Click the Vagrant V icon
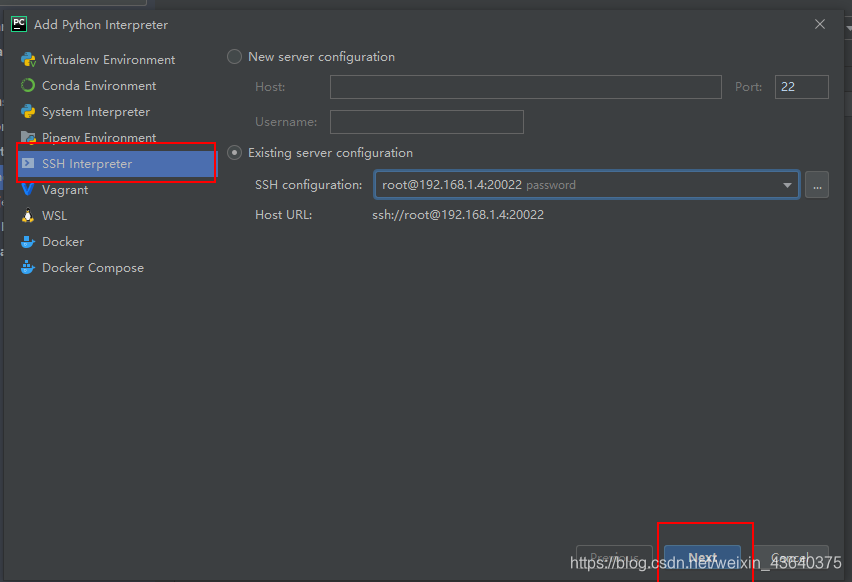 (28, 189)
